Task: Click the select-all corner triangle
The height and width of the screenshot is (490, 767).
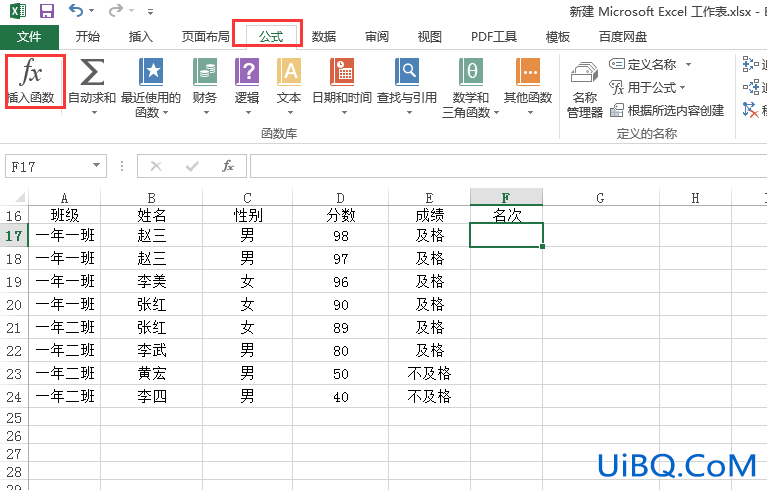Action: [x=20, y=198]
